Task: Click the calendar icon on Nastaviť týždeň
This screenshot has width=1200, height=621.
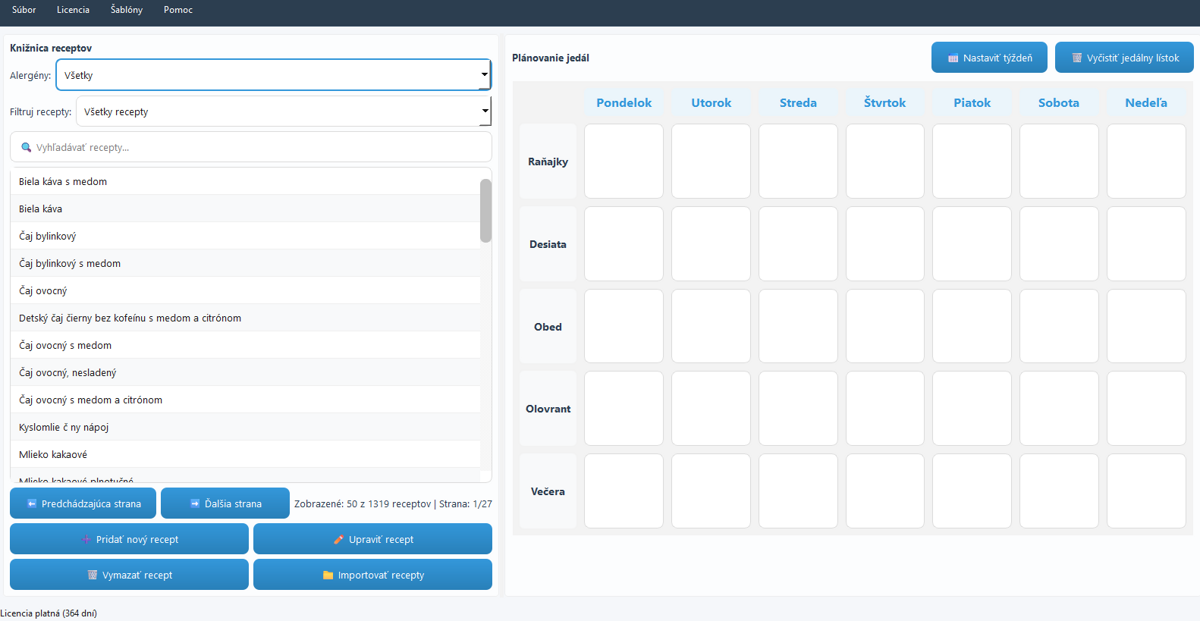Action: tap(953, 58)
